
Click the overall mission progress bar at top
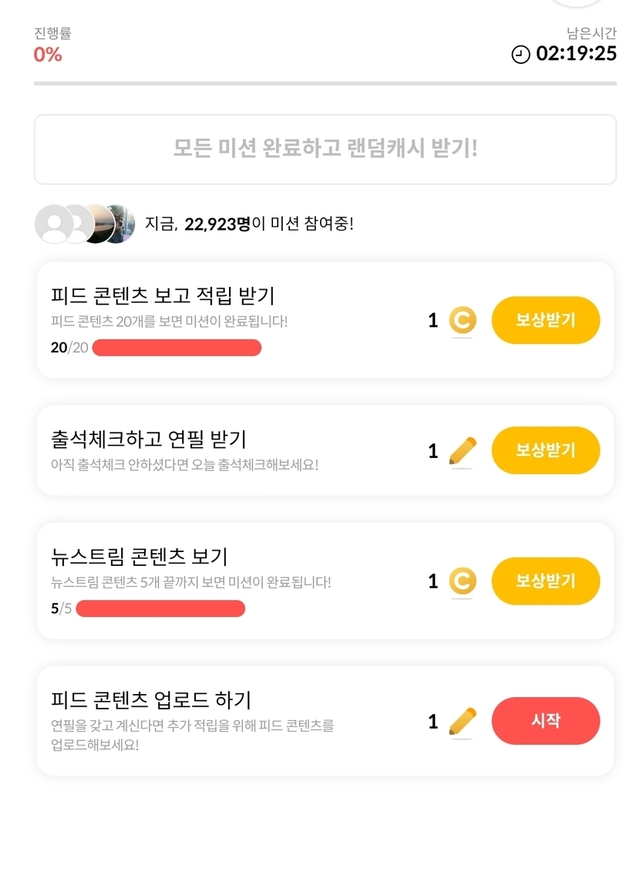pyautogui.click(x=325, y=83)
